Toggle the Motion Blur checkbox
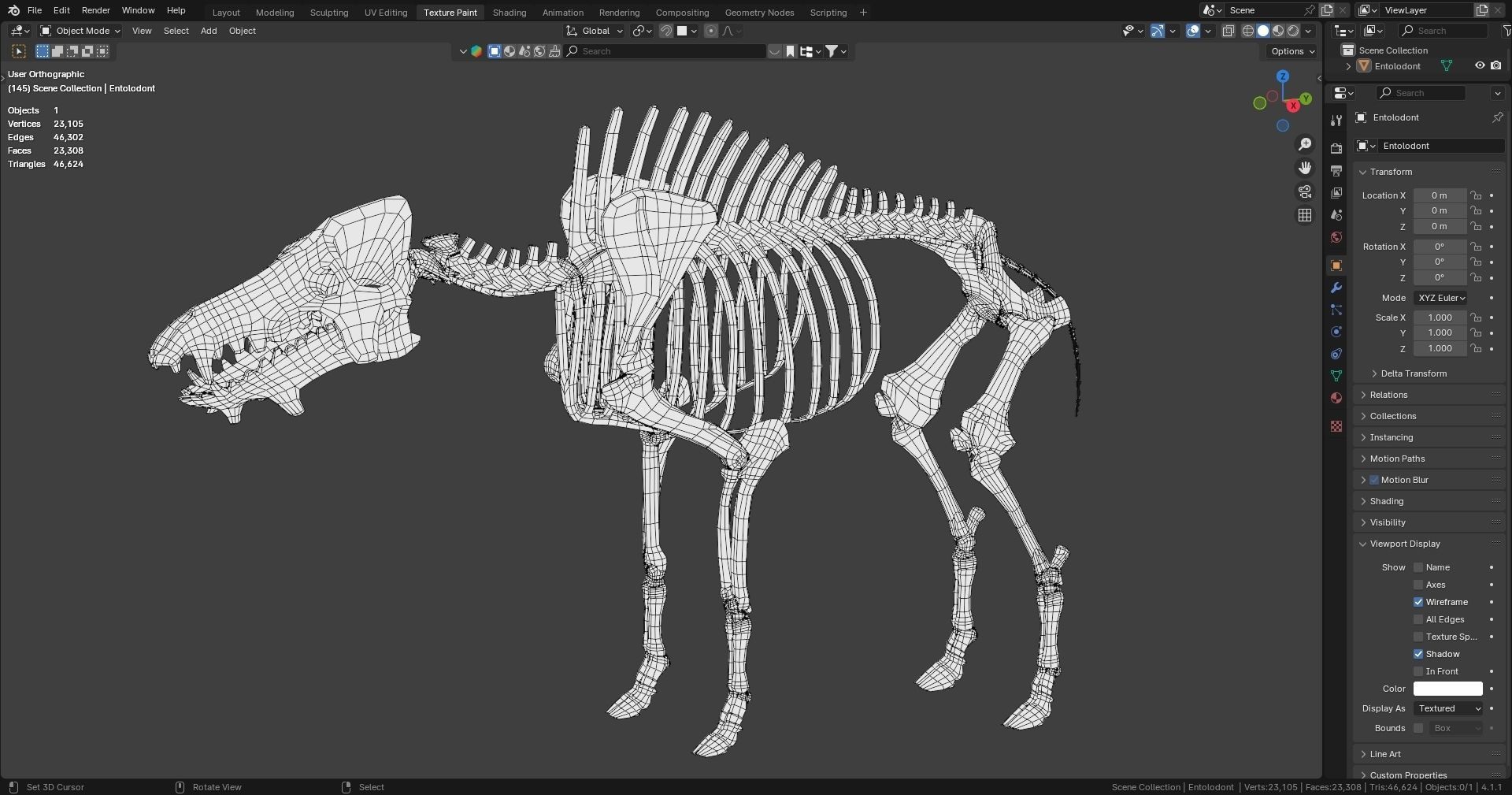The image size is (1512, 795). [1374, 480]
